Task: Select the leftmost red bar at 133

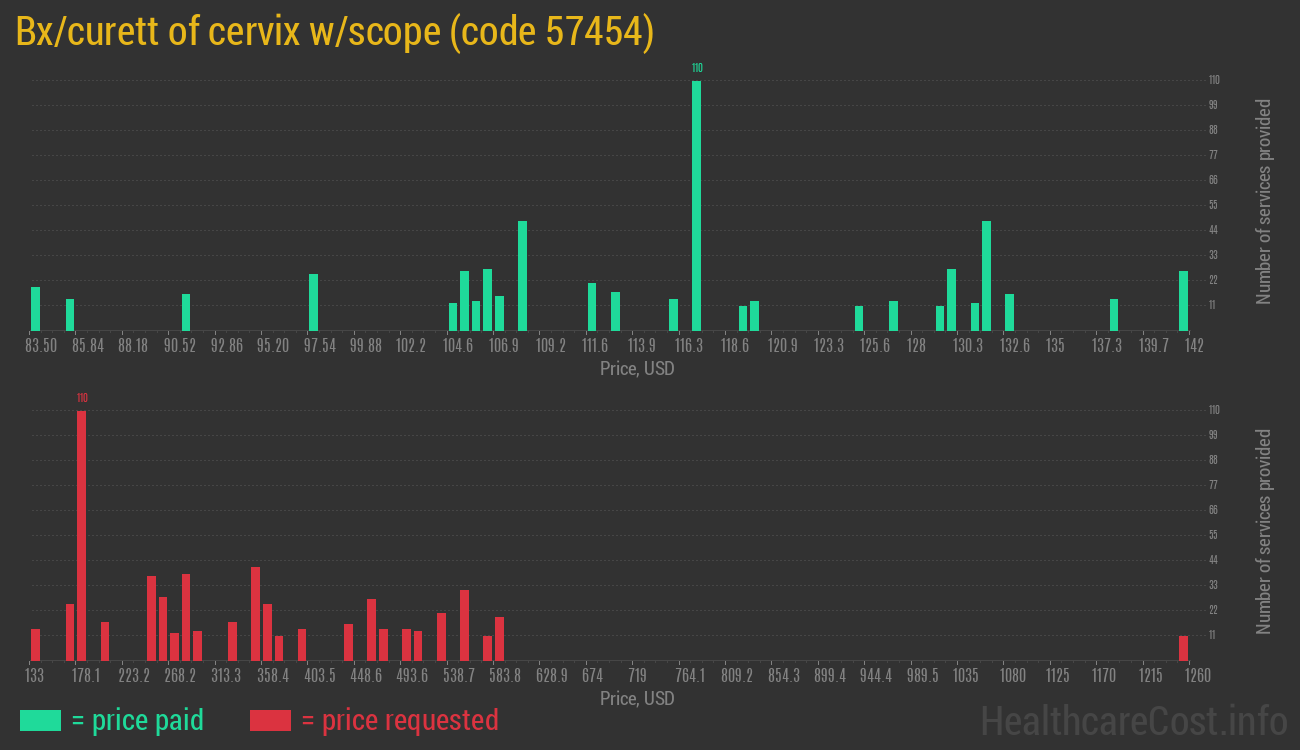Action: [x=36, y=644]
